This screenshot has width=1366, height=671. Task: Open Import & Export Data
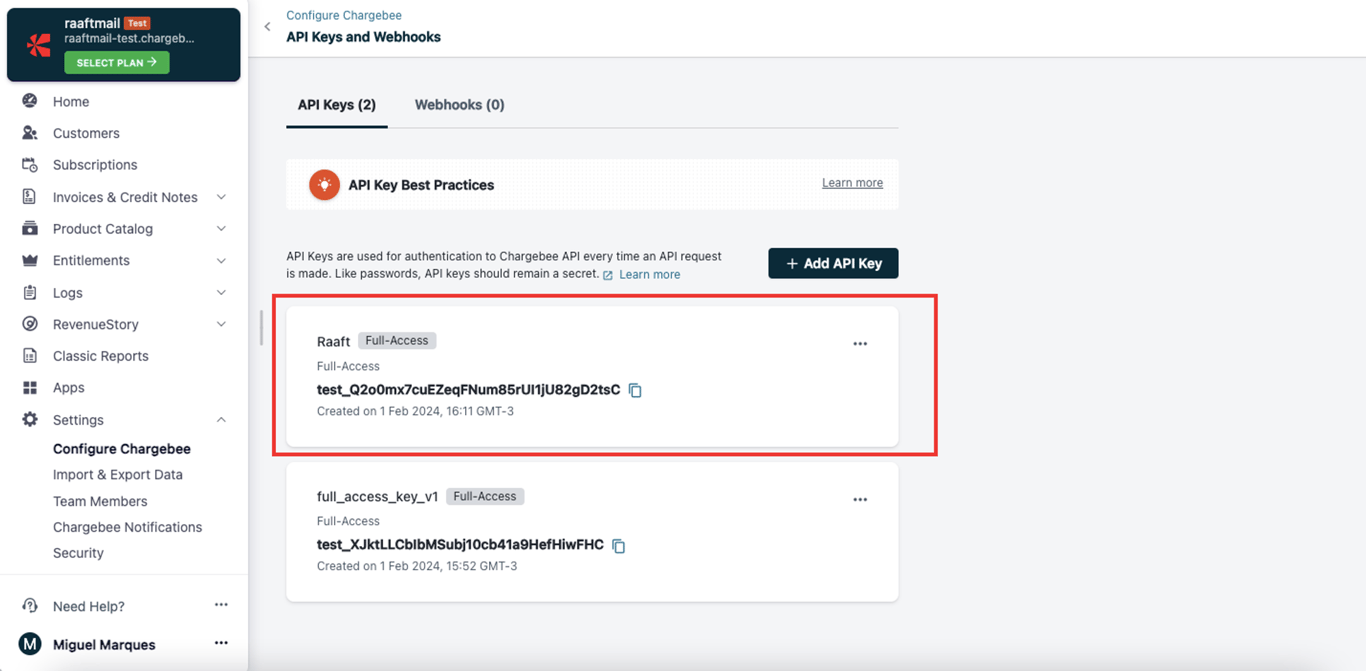118,475
